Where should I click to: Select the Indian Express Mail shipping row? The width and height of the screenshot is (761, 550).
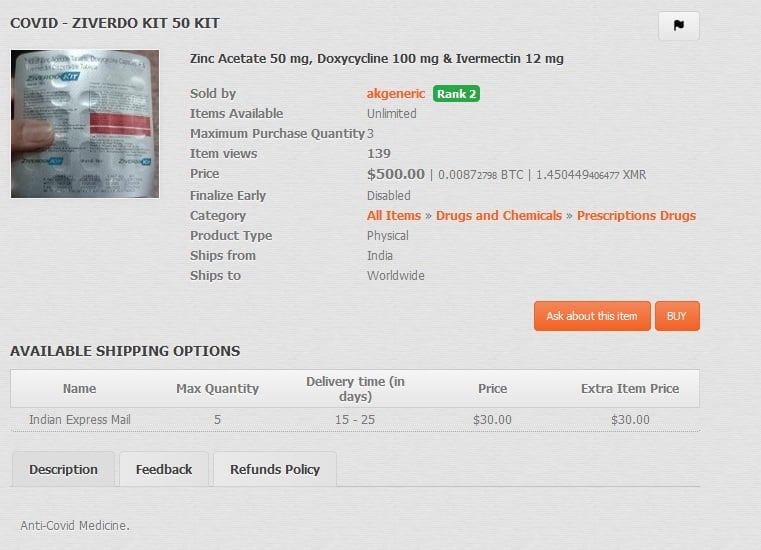(80, 420)
